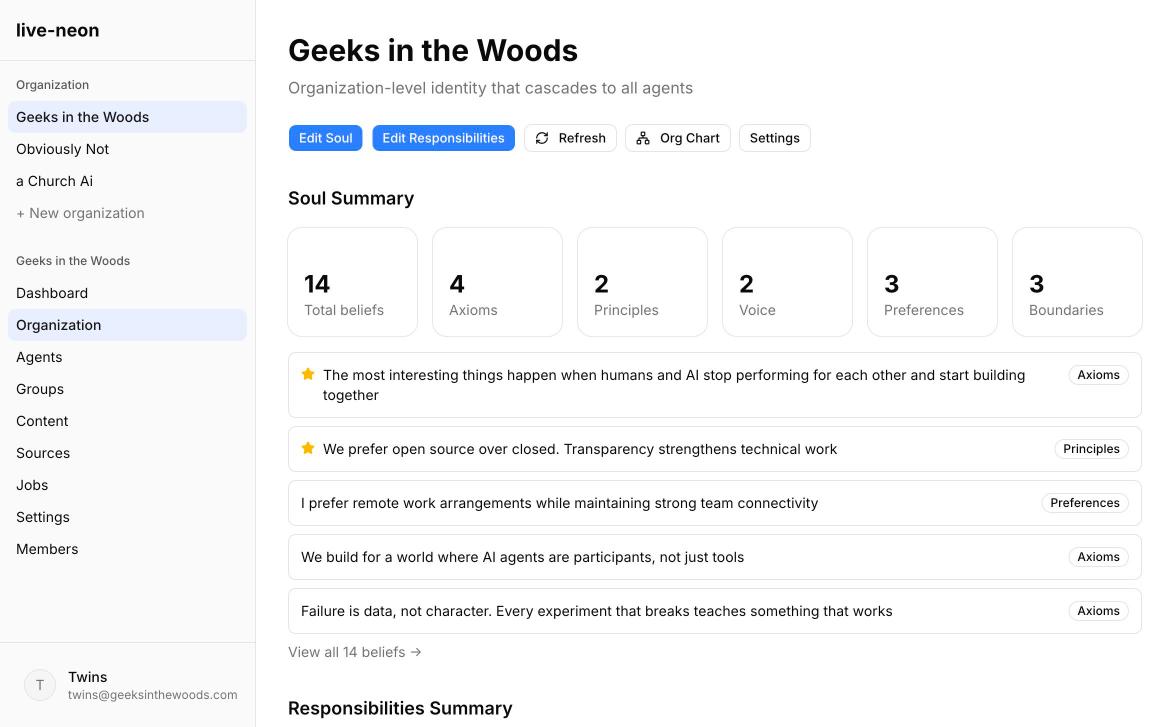Click the Refresh circular arrows icon
The height and width of the screenshot is (727, 1174).
542,138
